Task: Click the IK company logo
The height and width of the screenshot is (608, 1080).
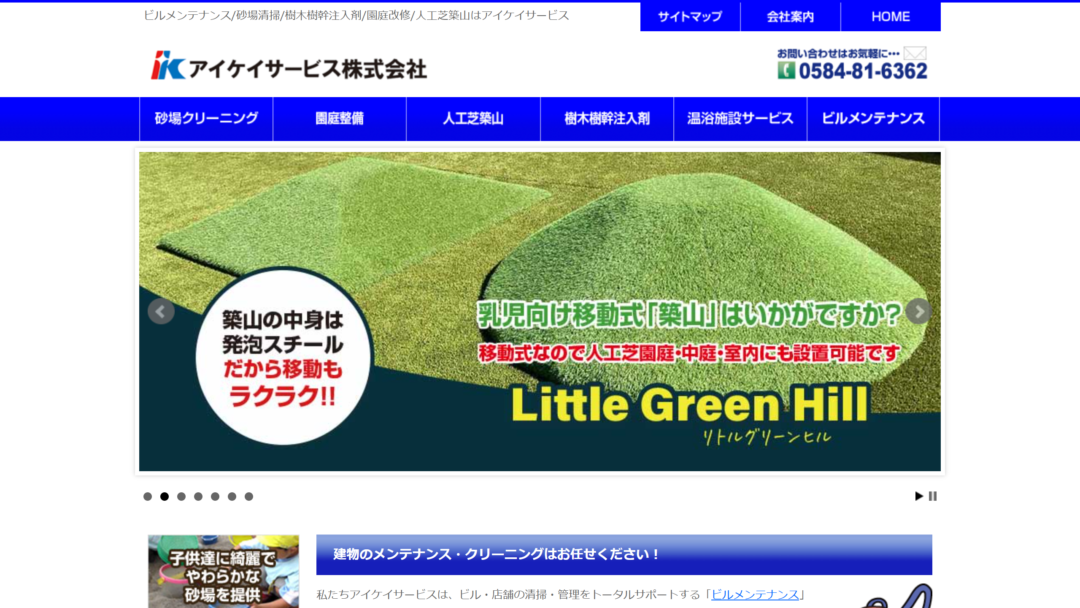Action: [x=168, y=66]
